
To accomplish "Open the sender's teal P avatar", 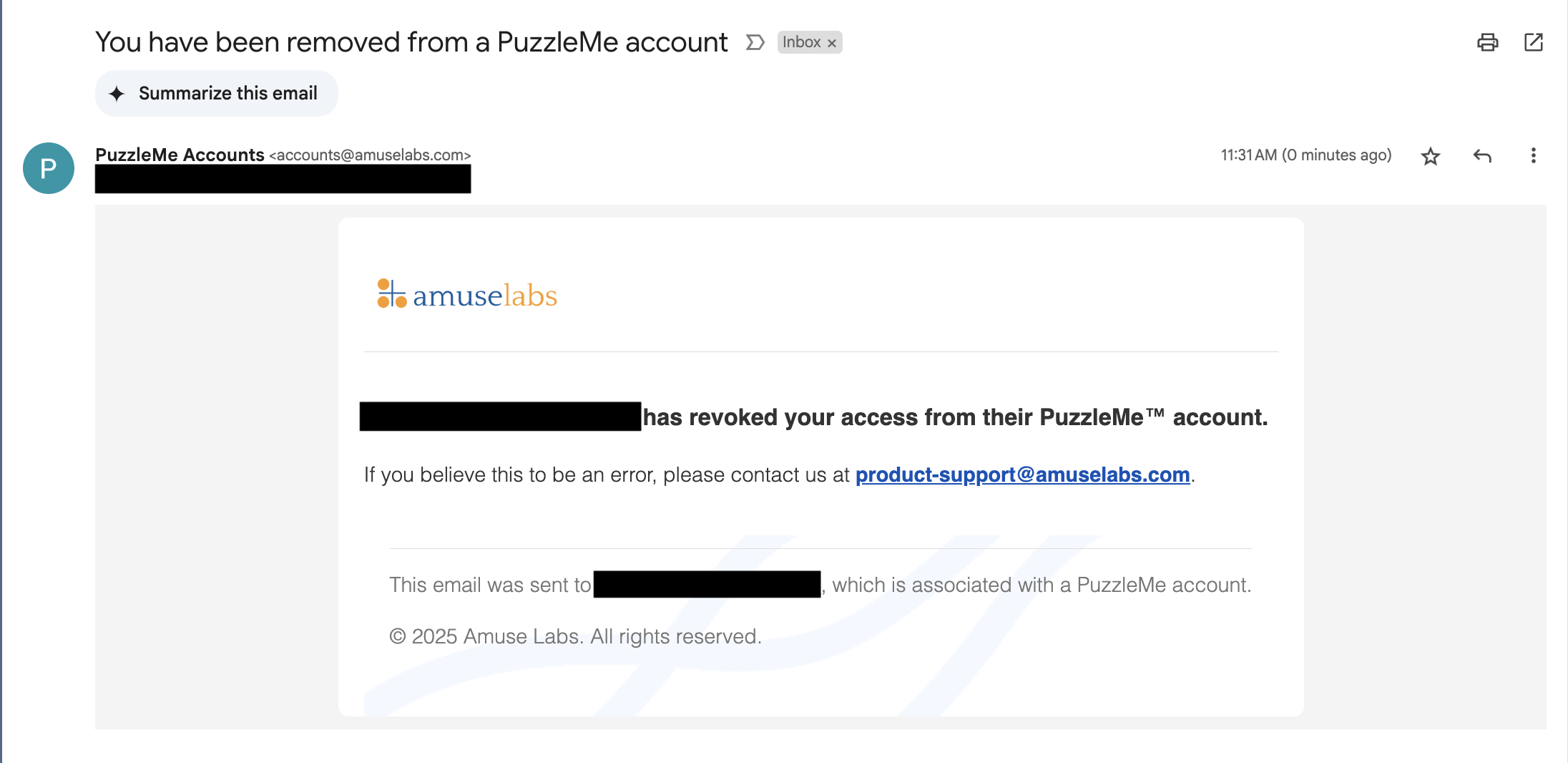I will pyautogui.click(x=49, y=168).
